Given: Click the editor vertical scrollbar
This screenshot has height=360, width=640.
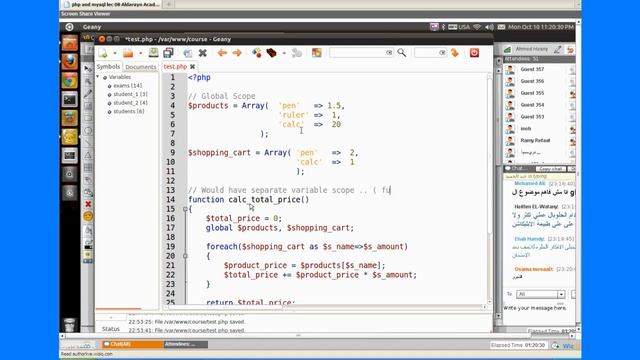Looking at the screenshot, I should click(x=489, y=188).
